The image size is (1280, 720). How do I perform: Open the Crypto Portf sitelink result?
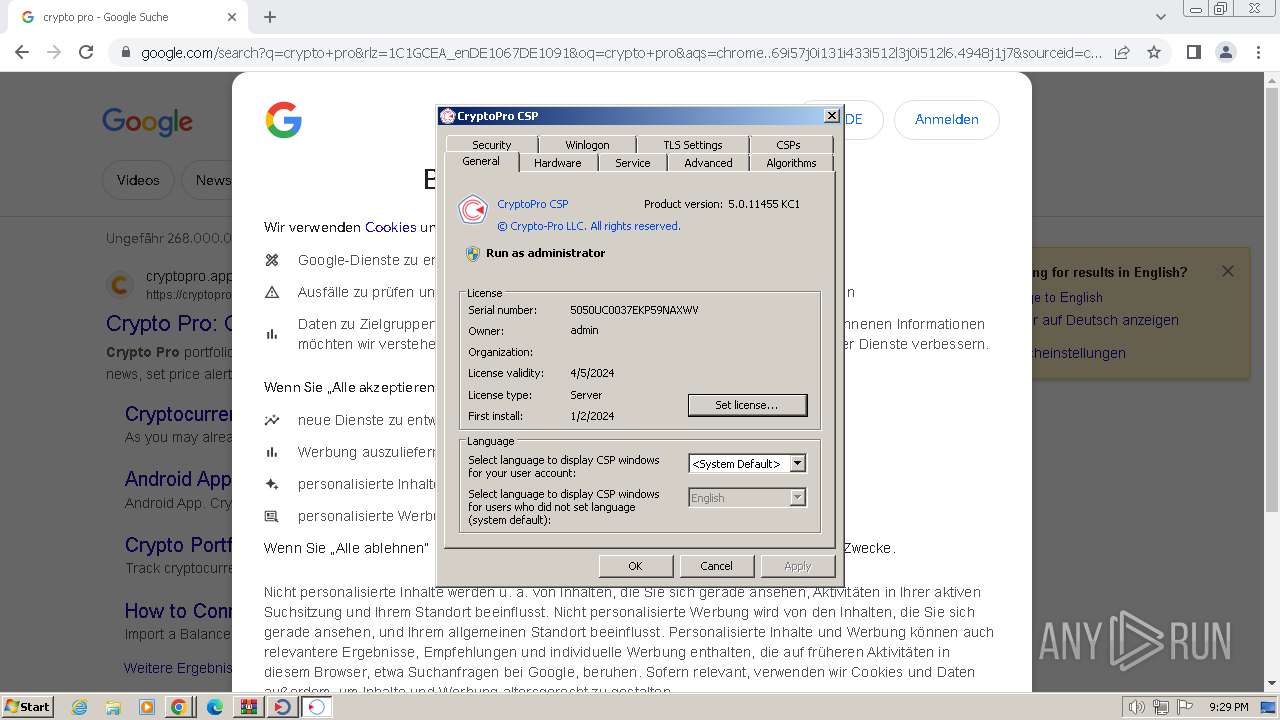pyautogui.click(x=178, y=545)
